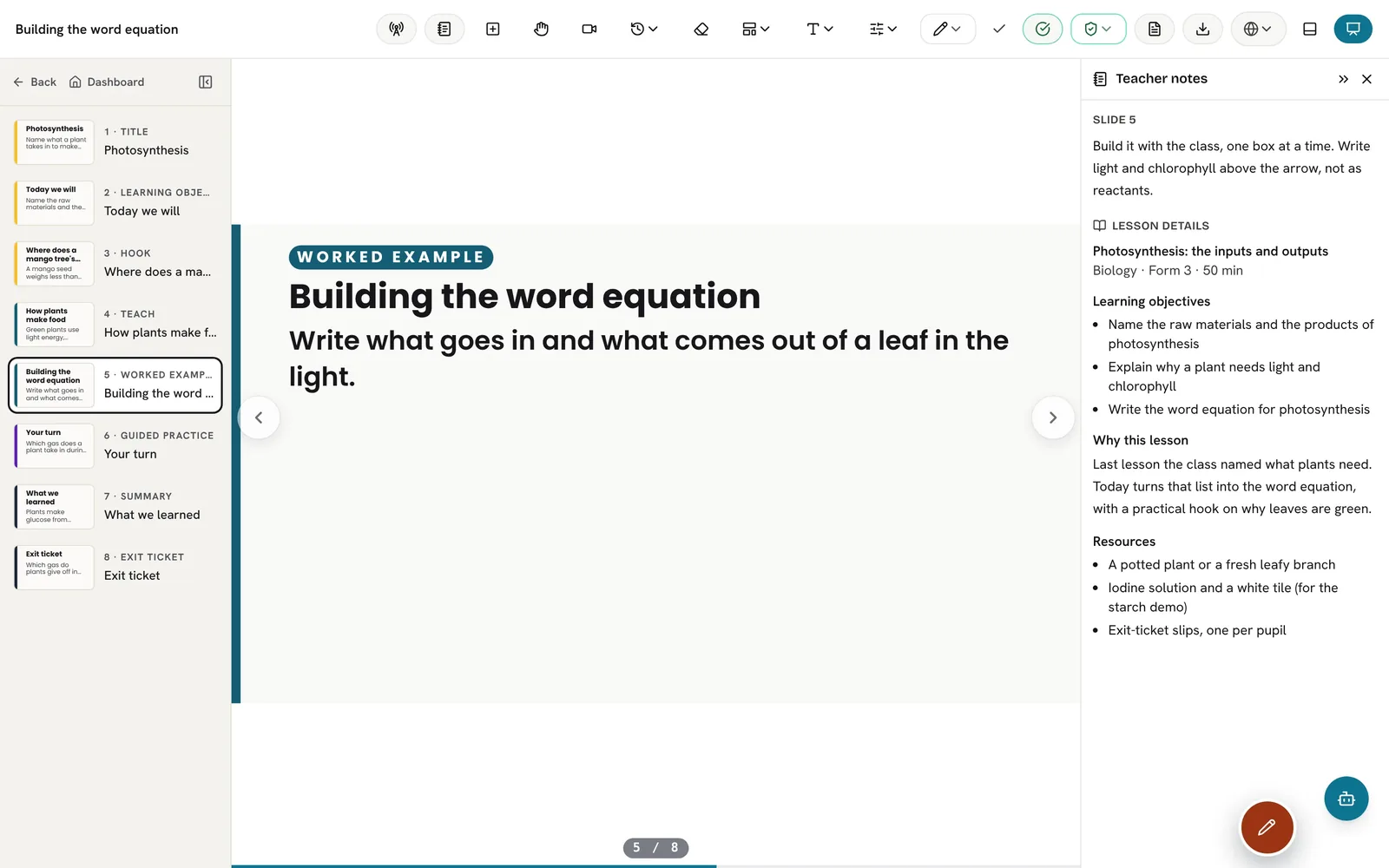
Task: Select slide 8 Exit ticket
Action: pyautogui.click(x=115, y=567)
